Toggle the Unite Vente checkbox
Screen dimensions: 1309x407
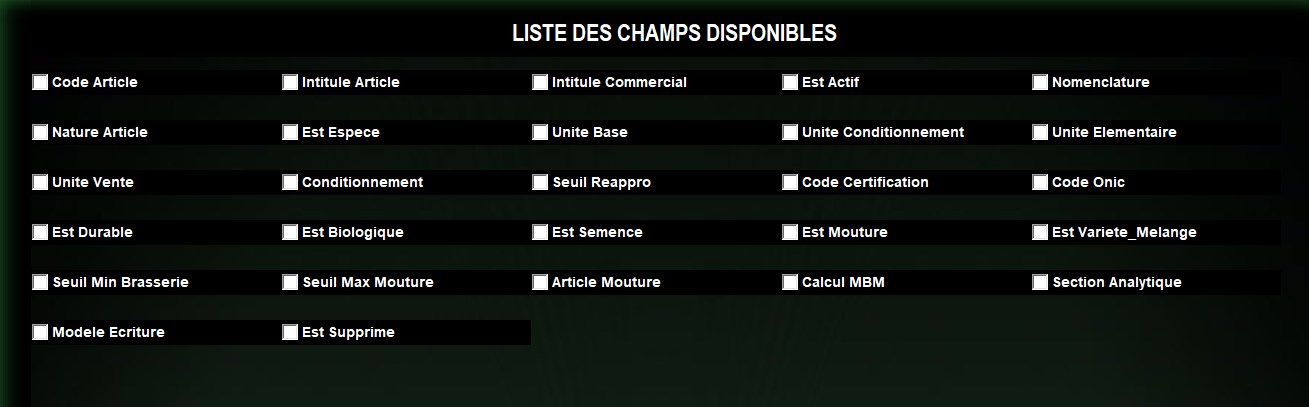tap(40, 182)
